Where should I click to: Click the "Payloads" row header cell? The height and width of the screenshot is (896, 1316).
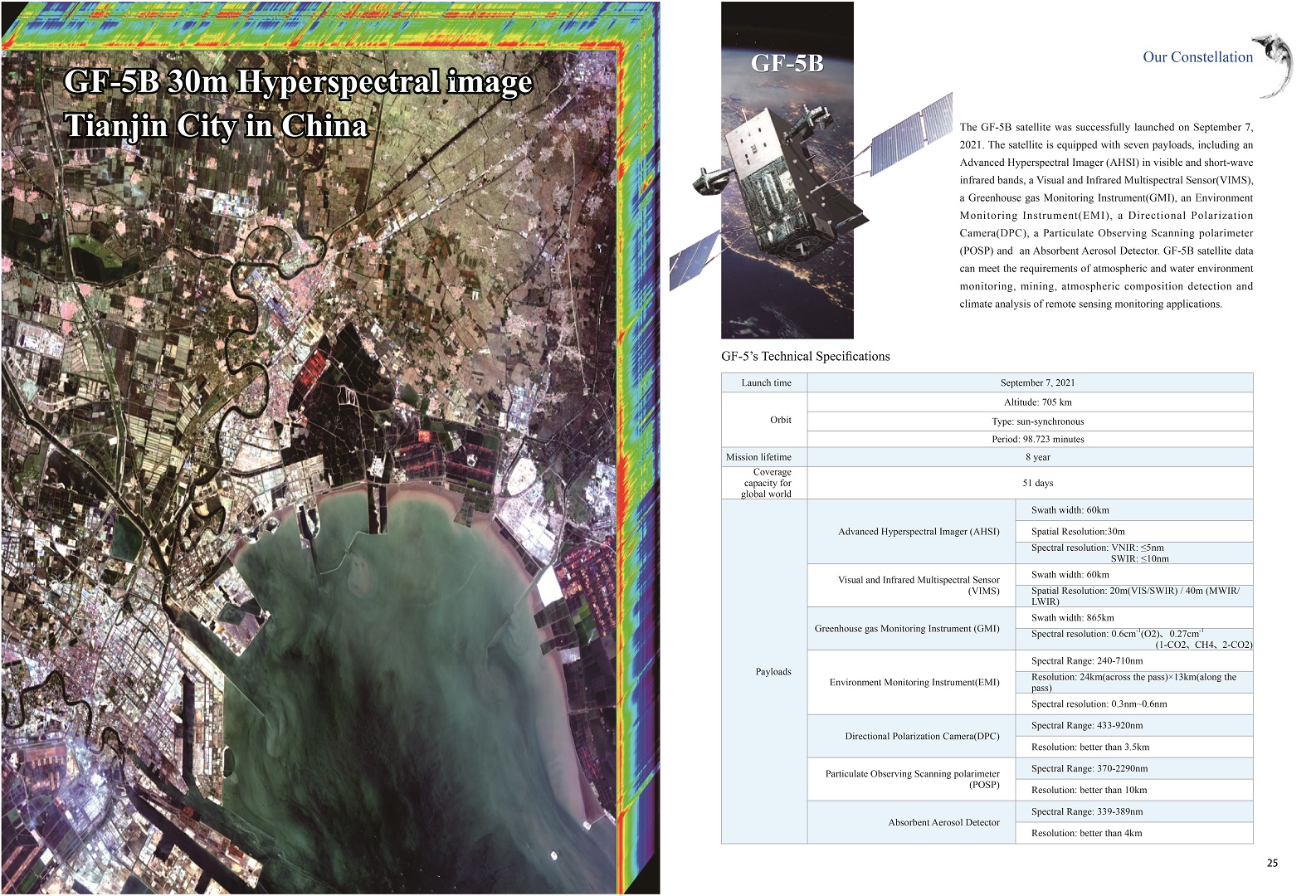(x=773, y=672)
